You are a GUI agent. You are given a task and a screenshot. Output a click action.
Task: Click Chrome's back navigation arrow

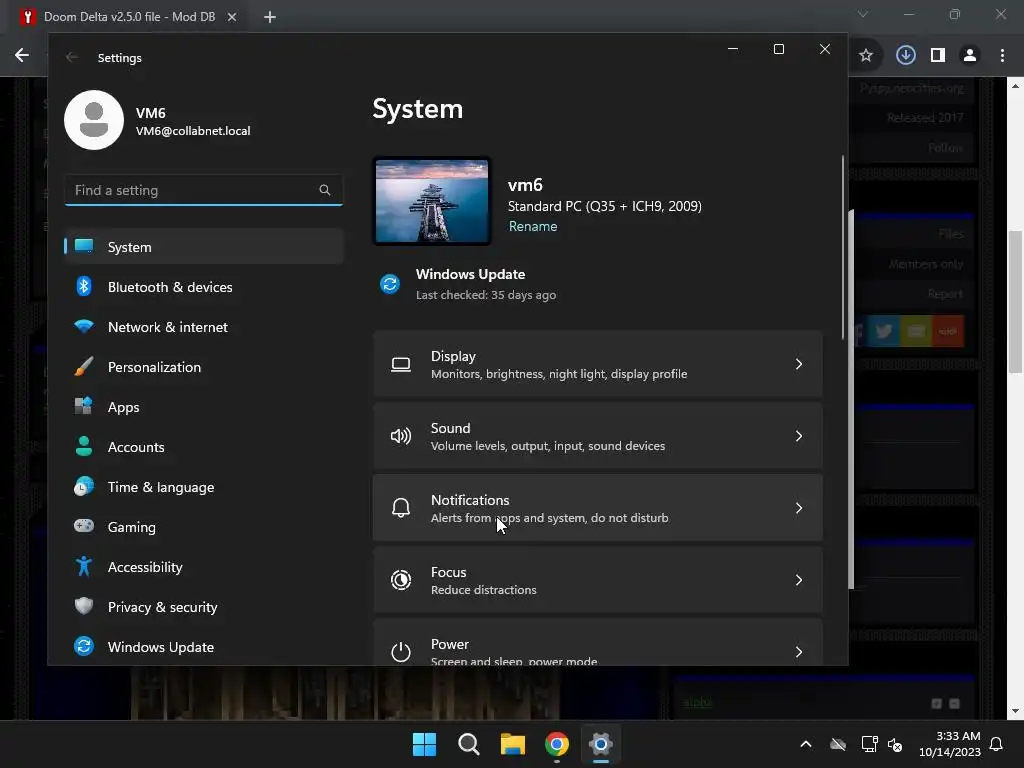point(22,55)
